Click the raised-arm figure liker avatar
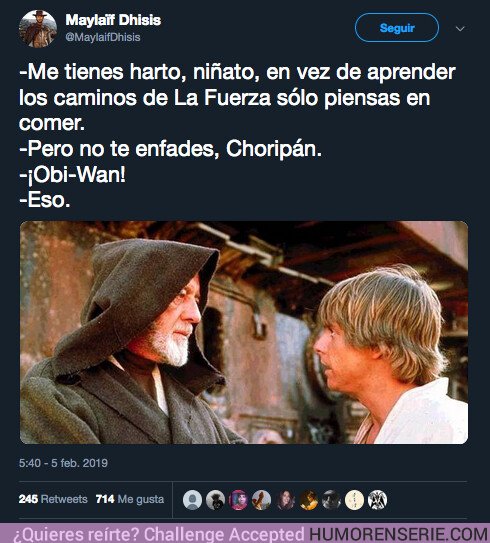The width and height of the screenshot is (490, 543). pyautogui.click(x=261, y=500)
